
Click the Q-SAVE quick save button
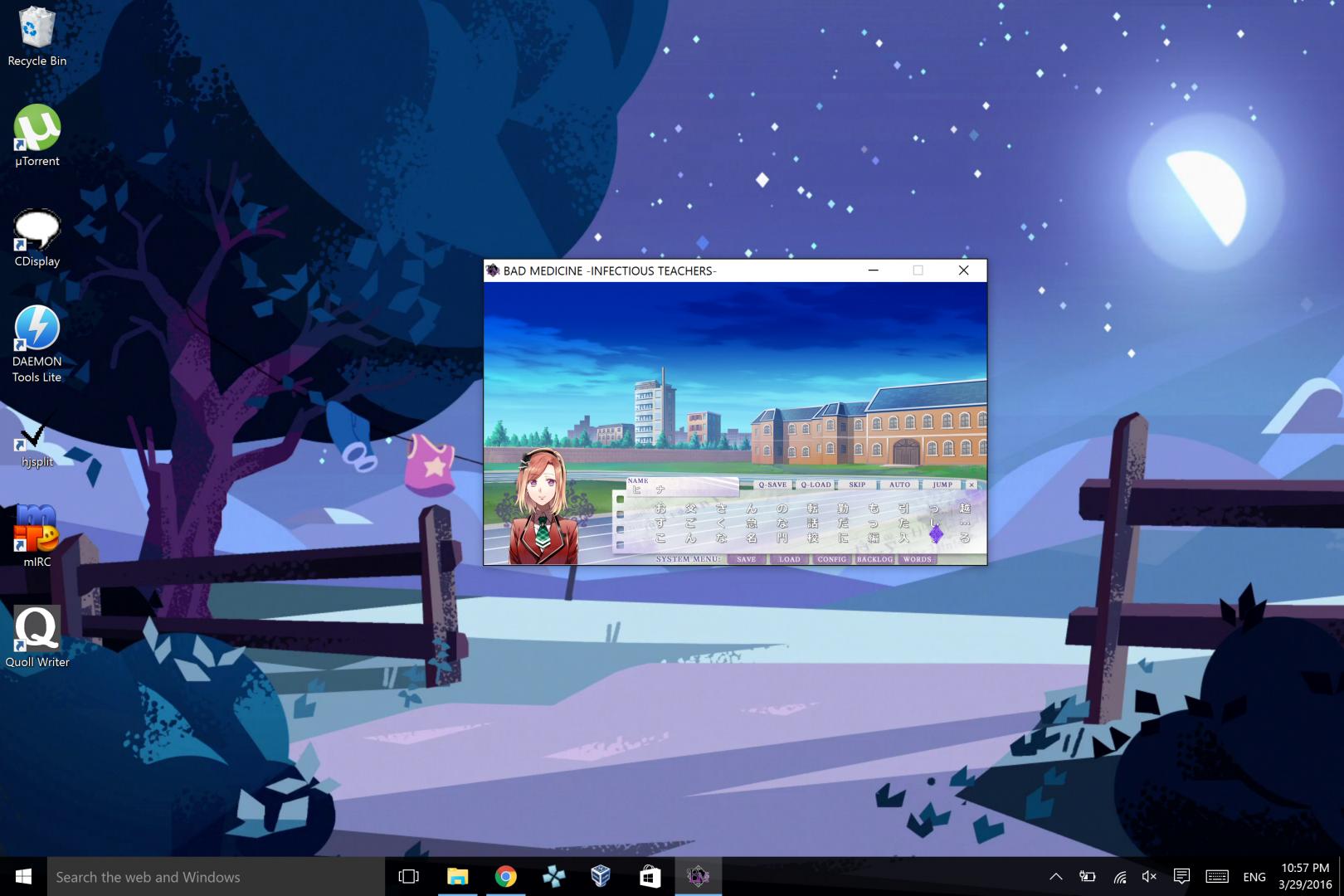click(x=772, y=485)
